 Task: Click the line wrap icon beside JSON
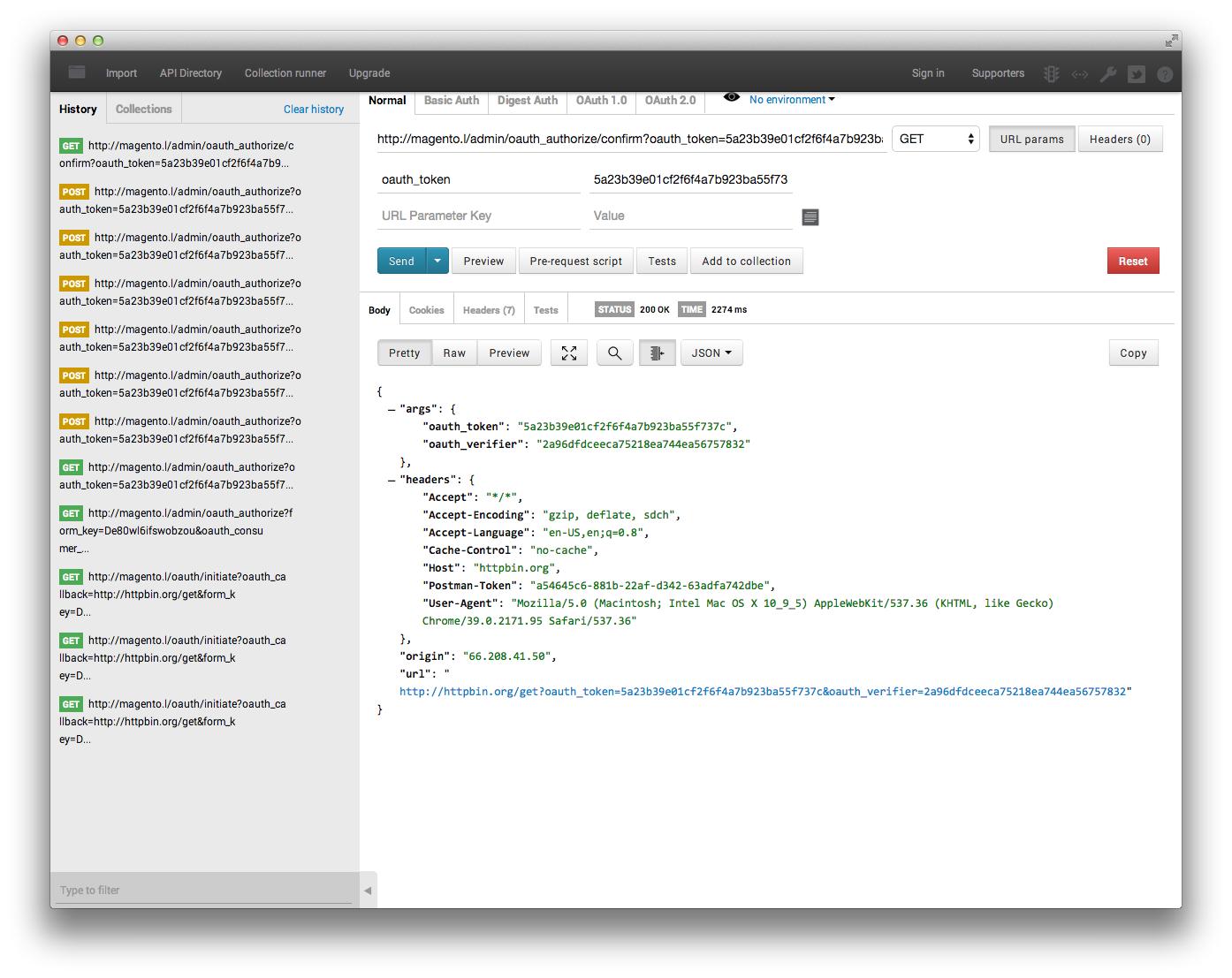657,353
